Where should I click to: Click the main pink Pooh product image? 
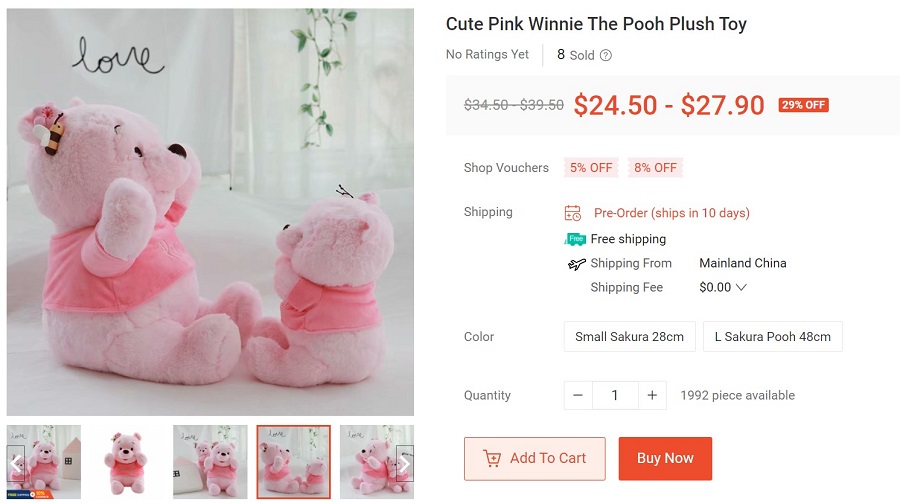click(210, 212)
